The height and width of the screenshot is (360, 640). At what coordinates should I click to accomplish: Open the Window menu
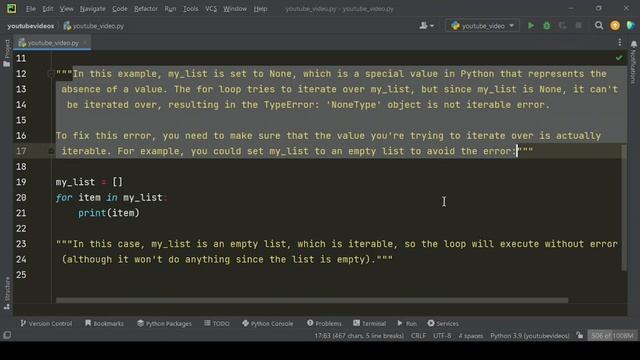point(235,9)
